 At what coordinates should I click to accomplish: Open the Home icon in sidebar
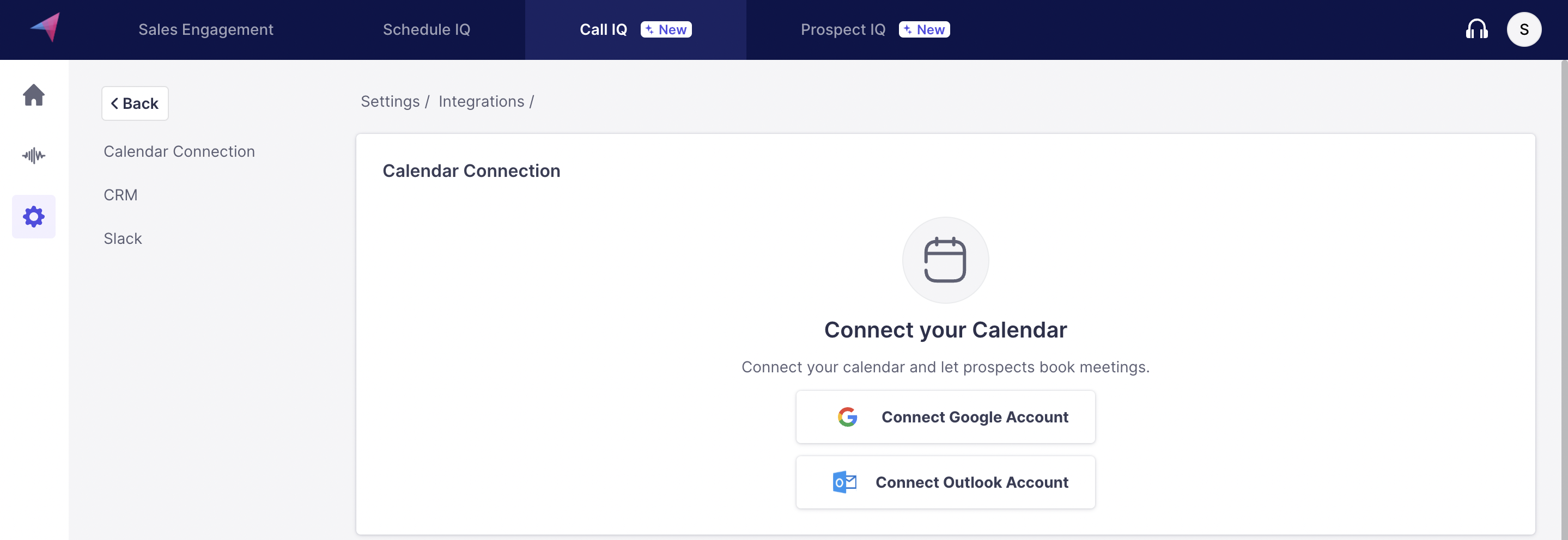click(33, 95)
